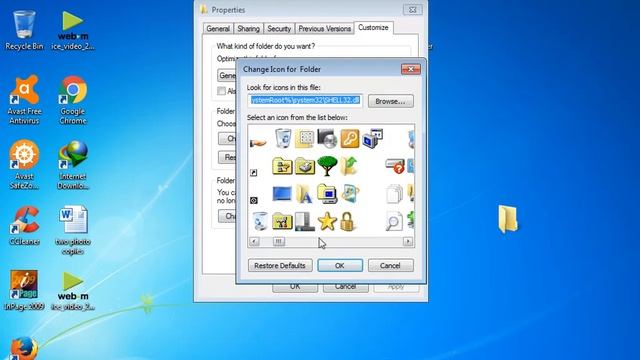Screen dimensions: 640x360
Task: Confirm icon with Change Icon OK button
Action: pyautogui.click(x=340, y=265)
